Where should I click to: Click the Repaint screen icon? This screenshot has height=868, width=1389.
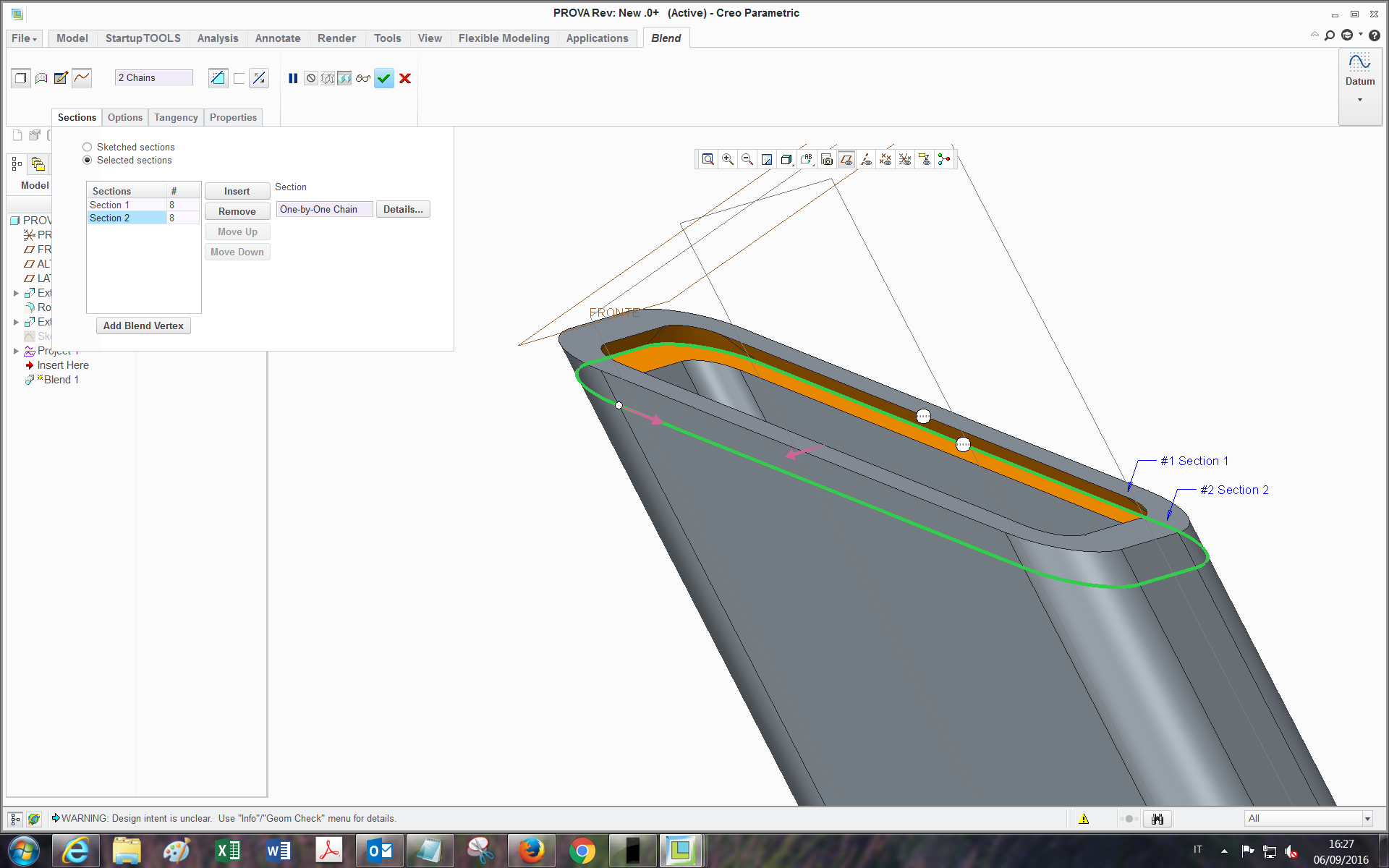(x=767, y=159)
